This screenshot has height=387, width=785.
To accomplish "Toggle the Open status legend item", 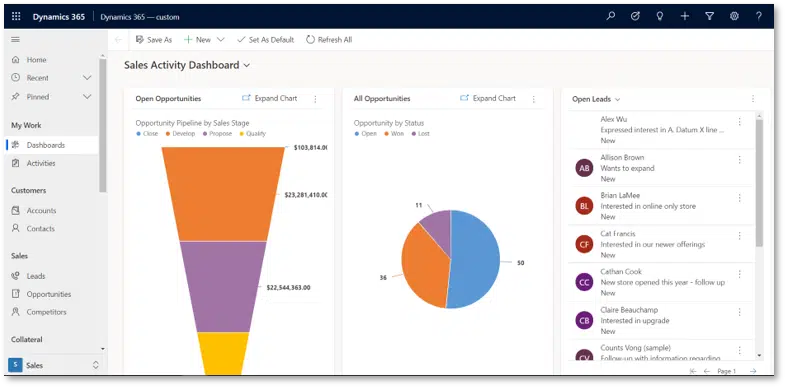I will click(x=365, y=134).
